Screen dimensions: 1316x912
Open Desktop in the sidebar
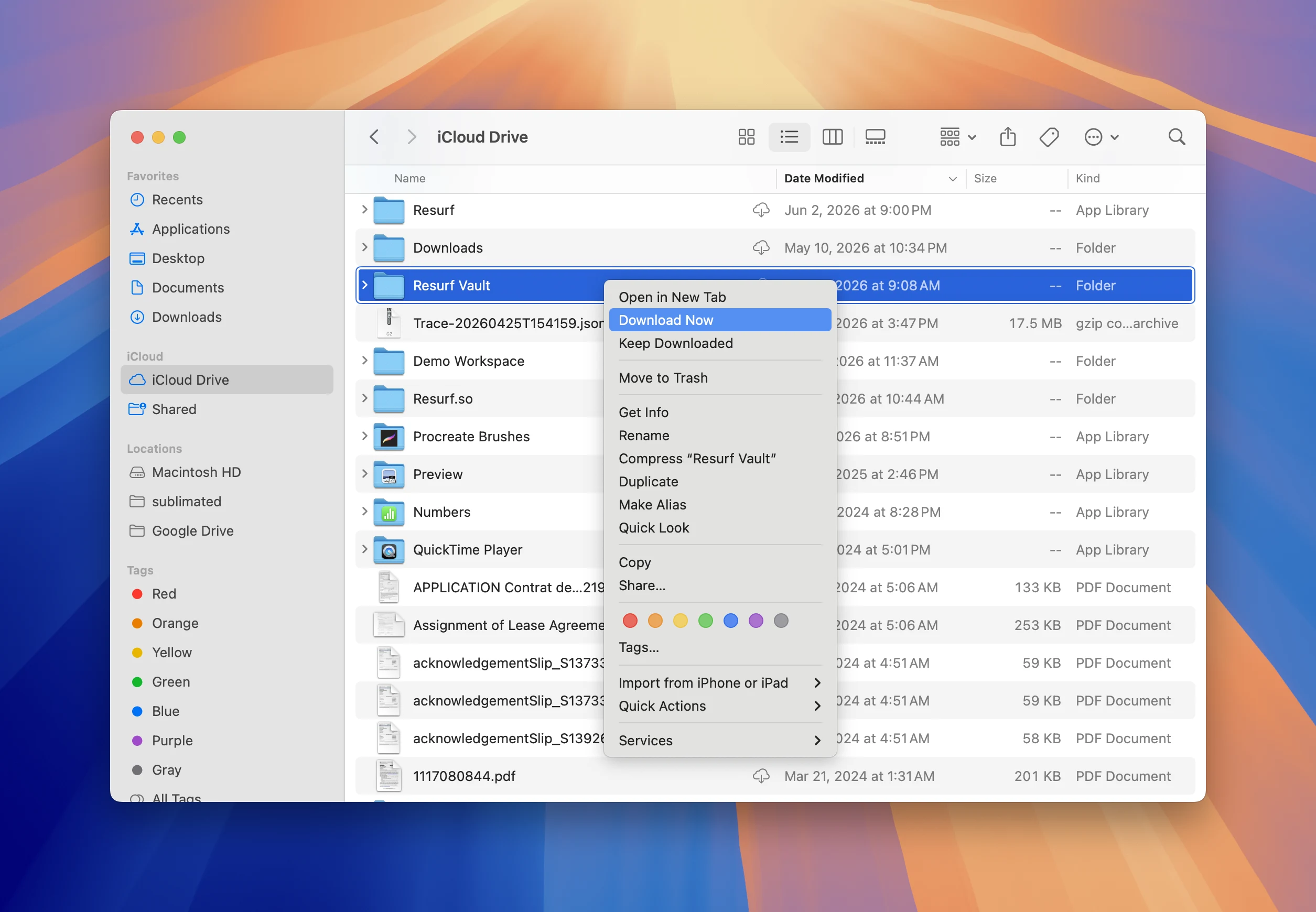tap(227, 258)
